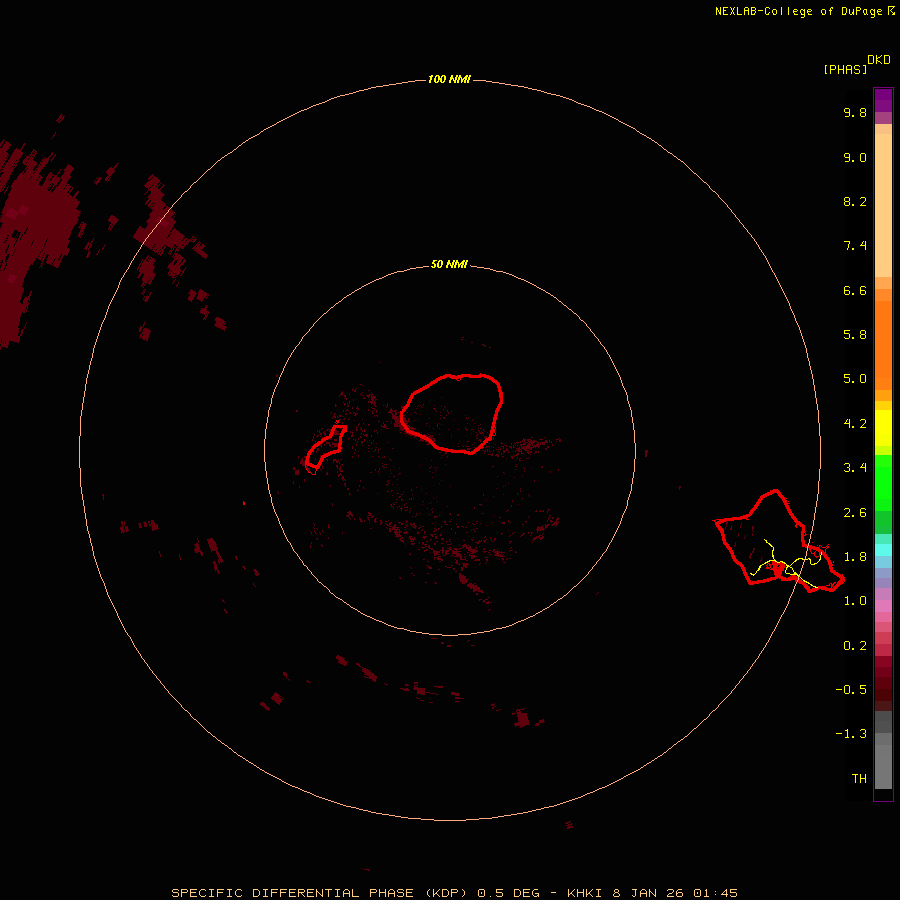Click the 9.0 color scale label
900x900 pixels.
[855, 157]
